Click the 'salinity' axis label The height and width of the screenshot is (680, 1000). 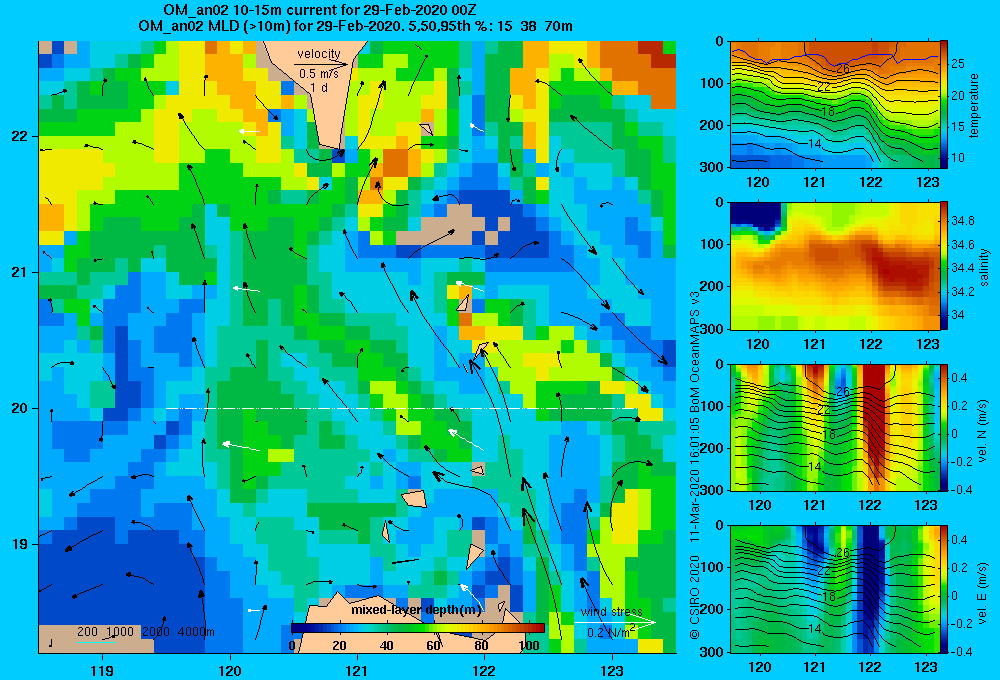(984, 267)
